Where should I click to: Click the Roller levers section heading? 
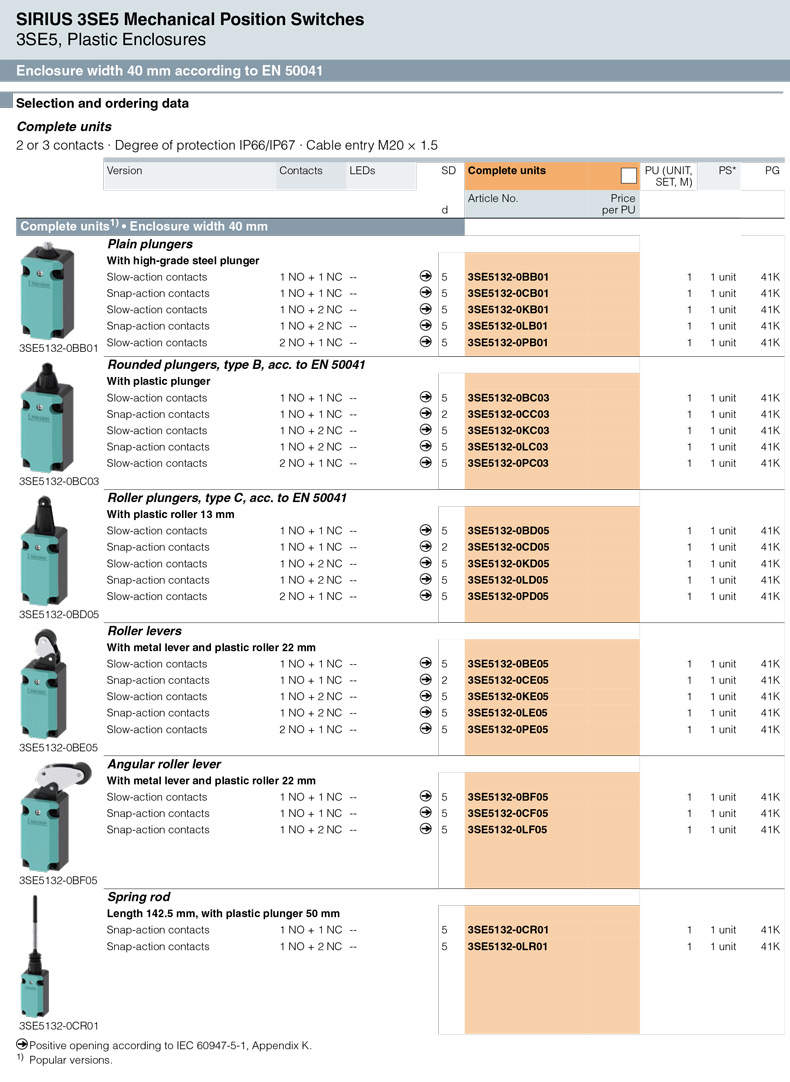click(144, 631)
